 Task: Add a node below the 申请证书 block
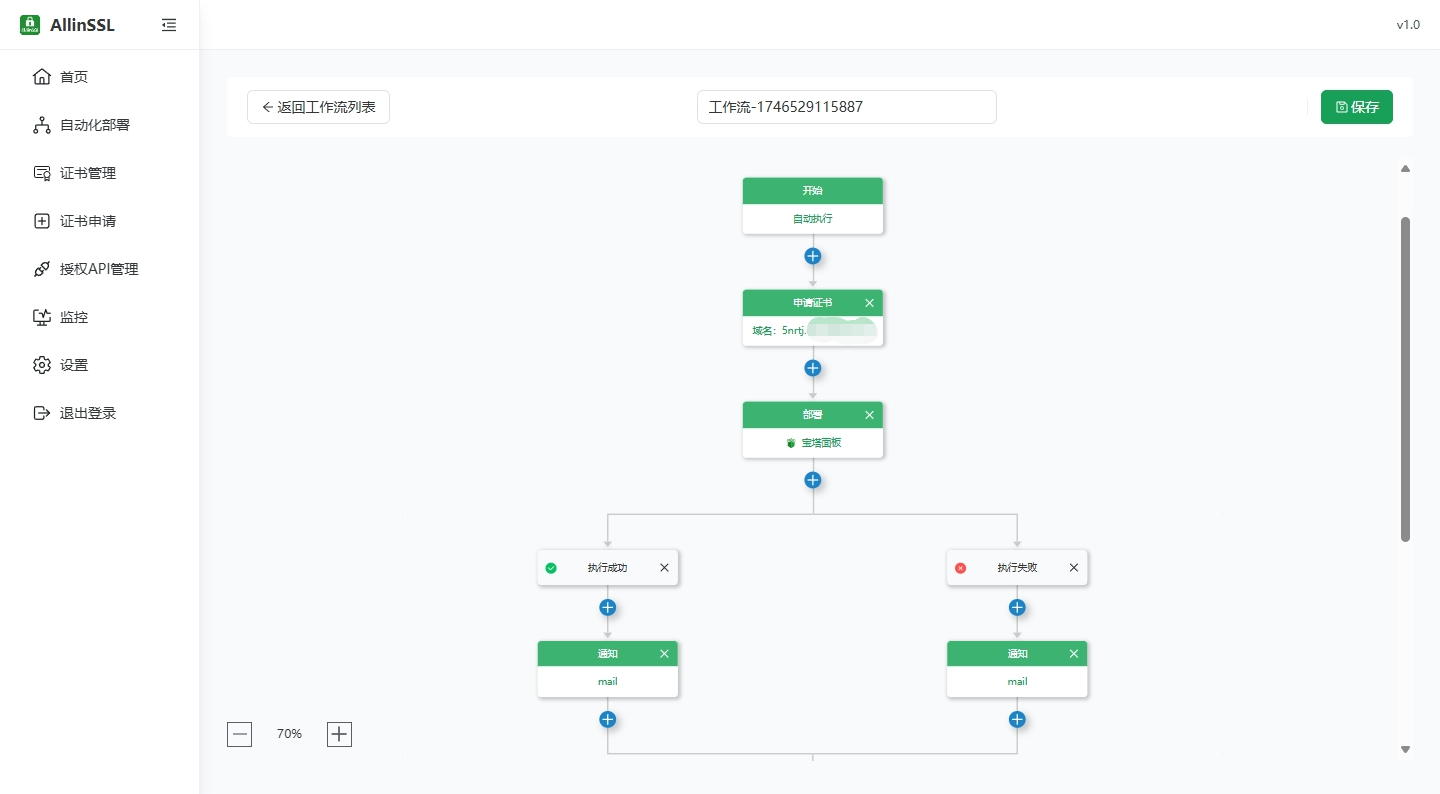pos(813,368)
